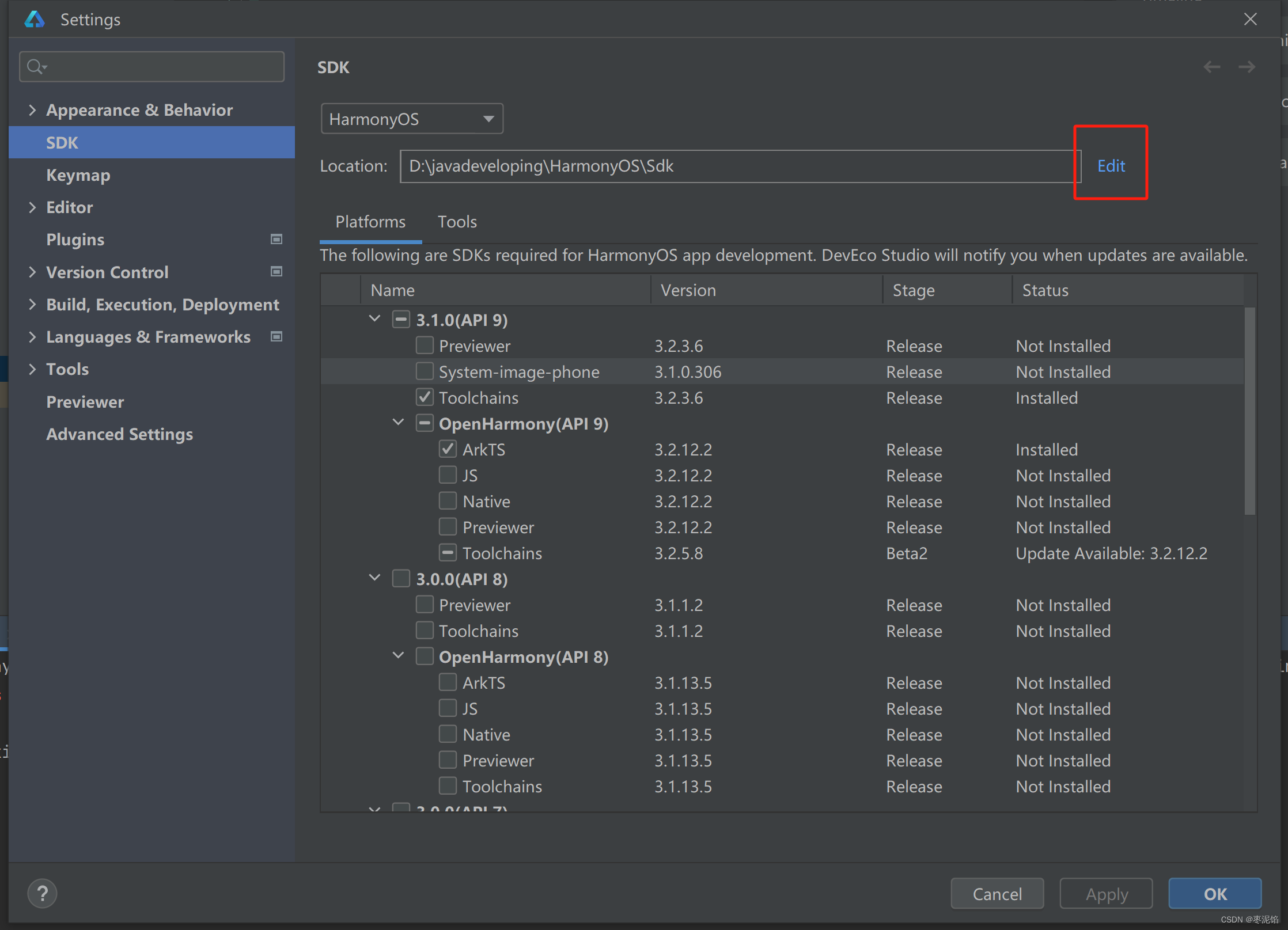1288x930 pixels.
Task: Expand Appearance & Behavior section
Action: 32,109
